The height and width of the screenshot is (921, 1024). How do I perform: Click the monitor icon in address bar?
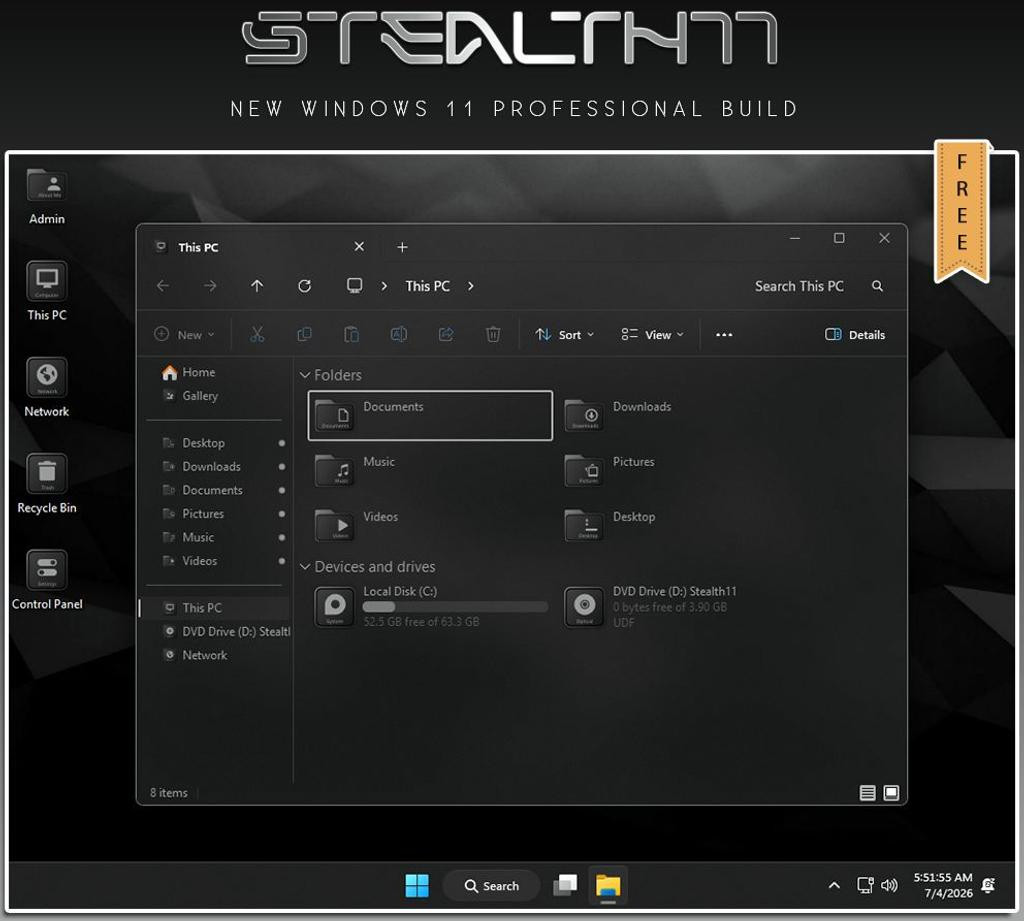(x=354, y=285)
